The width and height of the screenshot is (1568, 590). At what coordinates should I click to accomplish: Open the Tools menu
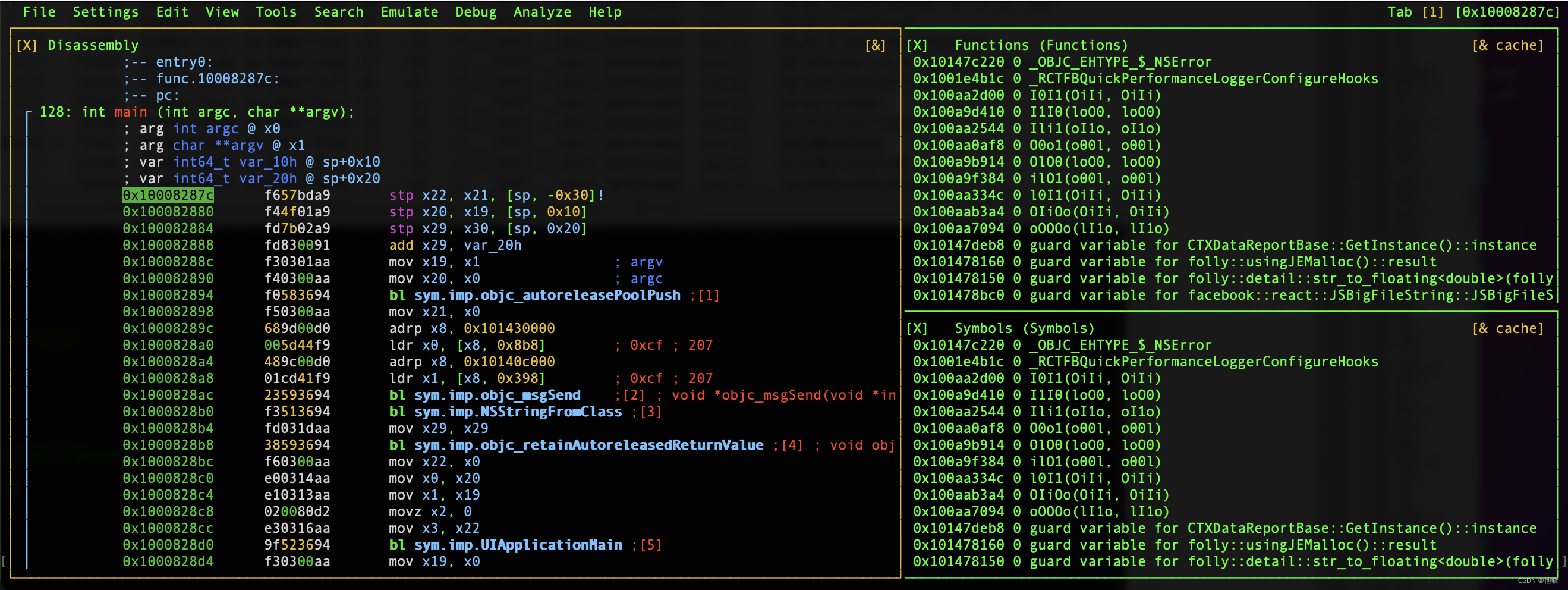tap(276, 11)
